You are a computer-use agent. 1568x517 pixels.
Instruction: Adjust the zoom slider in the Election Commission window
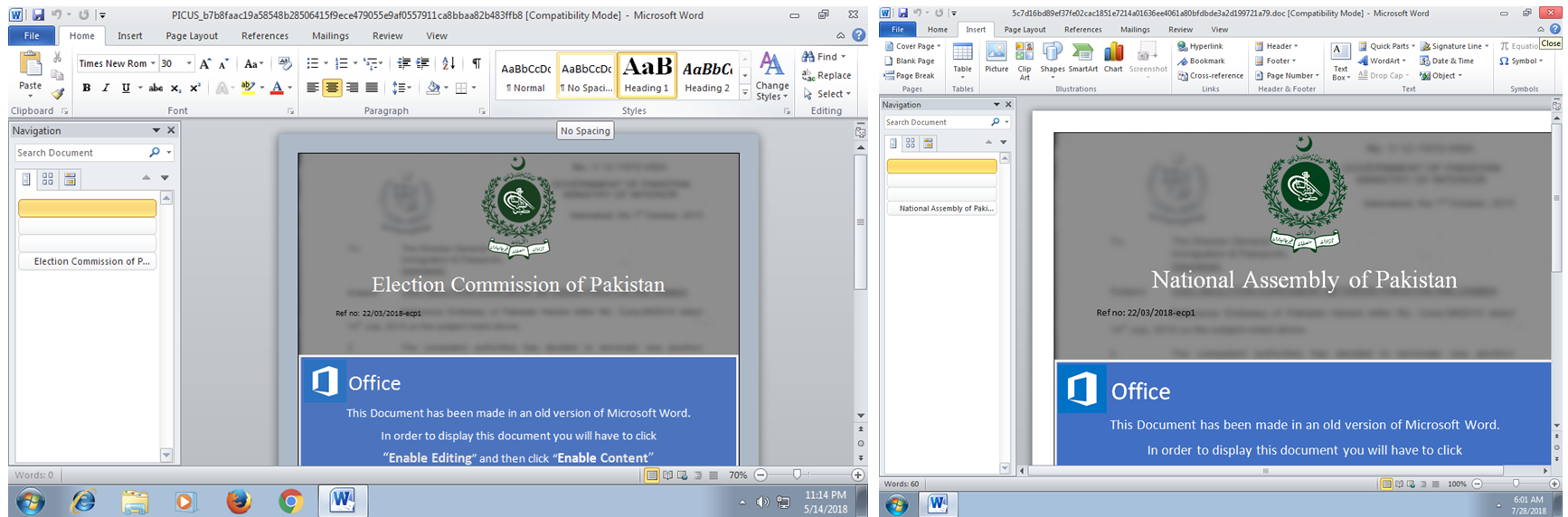pyautogui.click(x=797, y=475)
